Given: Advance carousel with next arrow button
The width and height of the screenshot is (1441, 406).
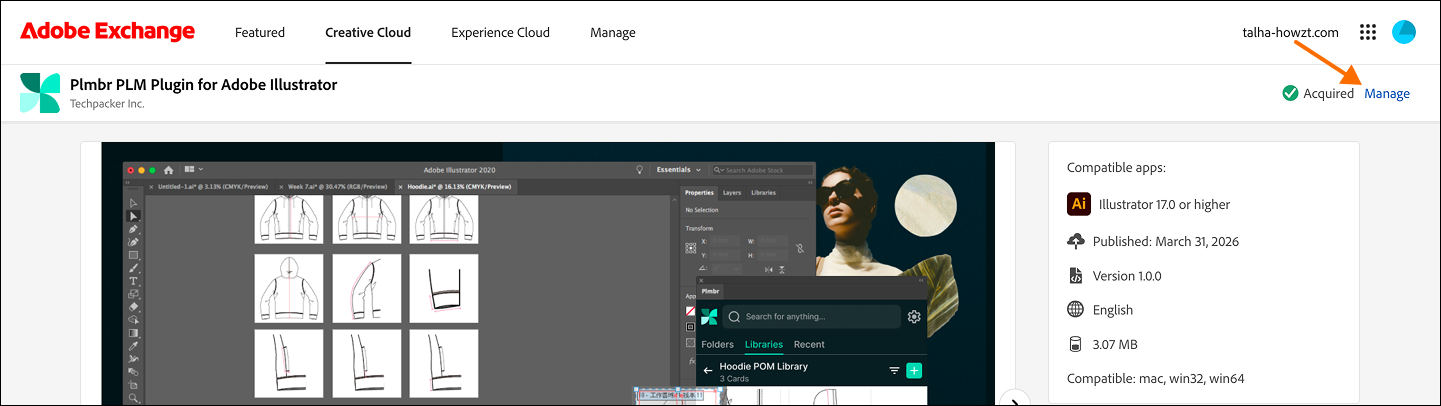Looking at the screenshot, I should 1015,400.
